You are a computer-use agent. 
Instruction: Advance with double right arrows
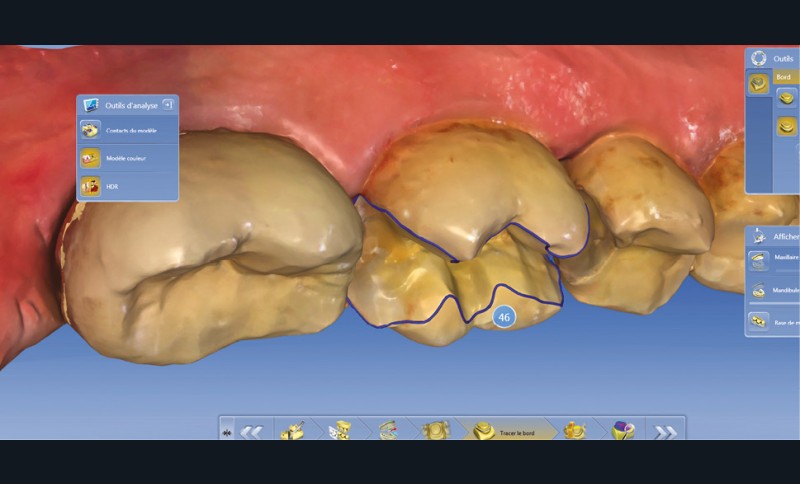pyautogui.click(x=665, y=432)
